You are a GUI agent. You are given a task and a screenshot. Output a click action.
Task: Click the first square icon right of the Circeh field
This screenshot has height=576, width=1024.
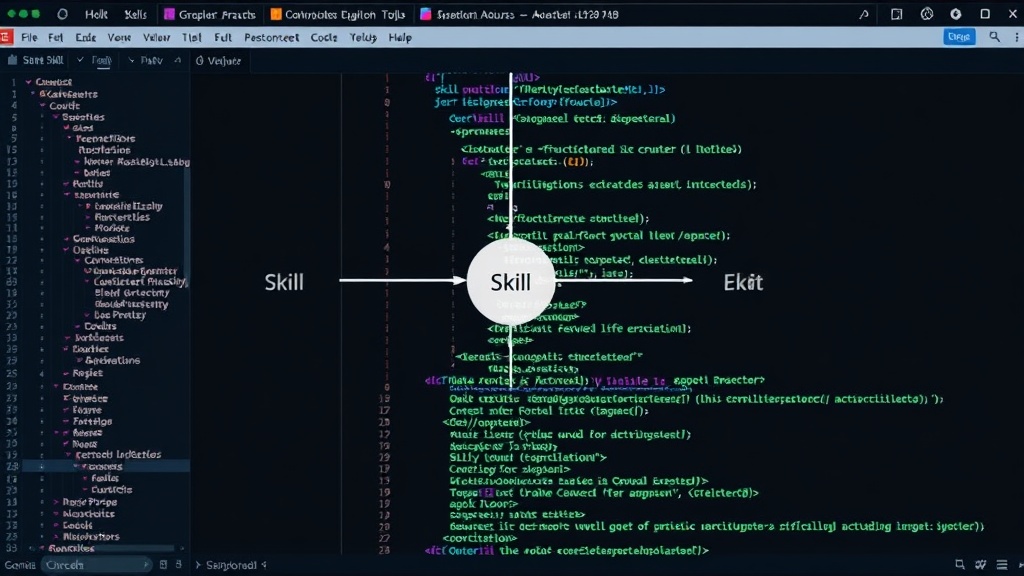point(163,564)
